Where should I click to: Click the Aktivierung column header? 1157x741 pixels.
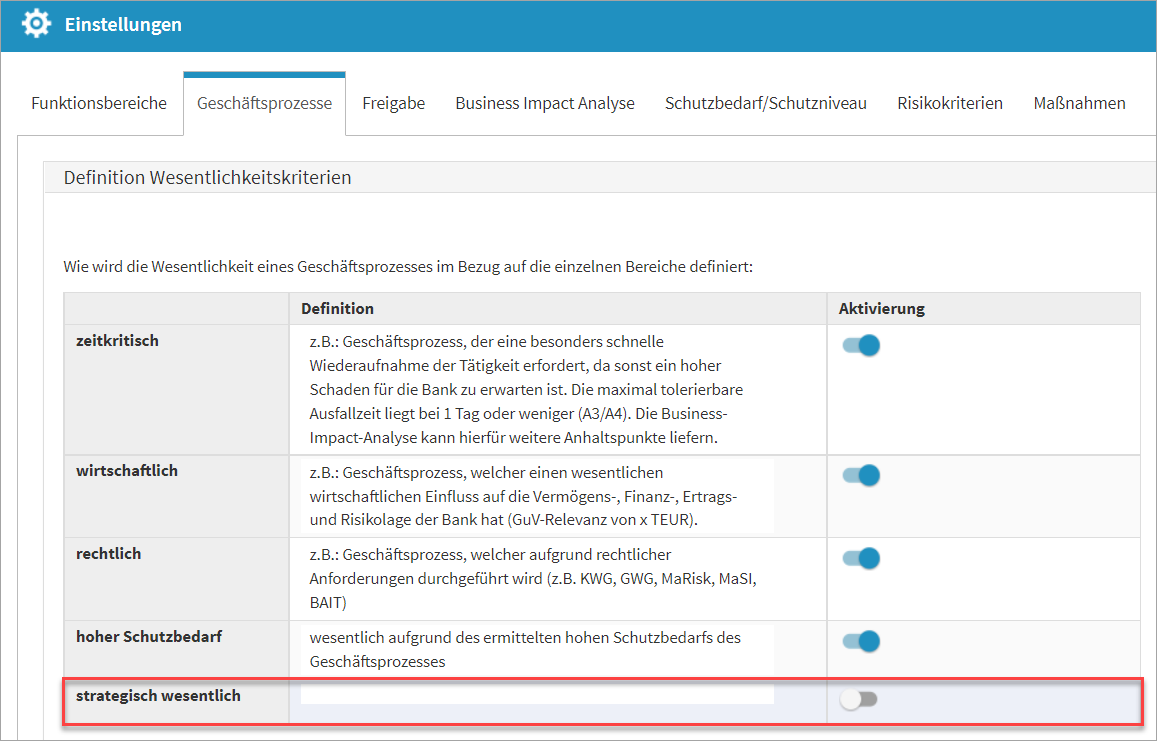click(881, 308)
